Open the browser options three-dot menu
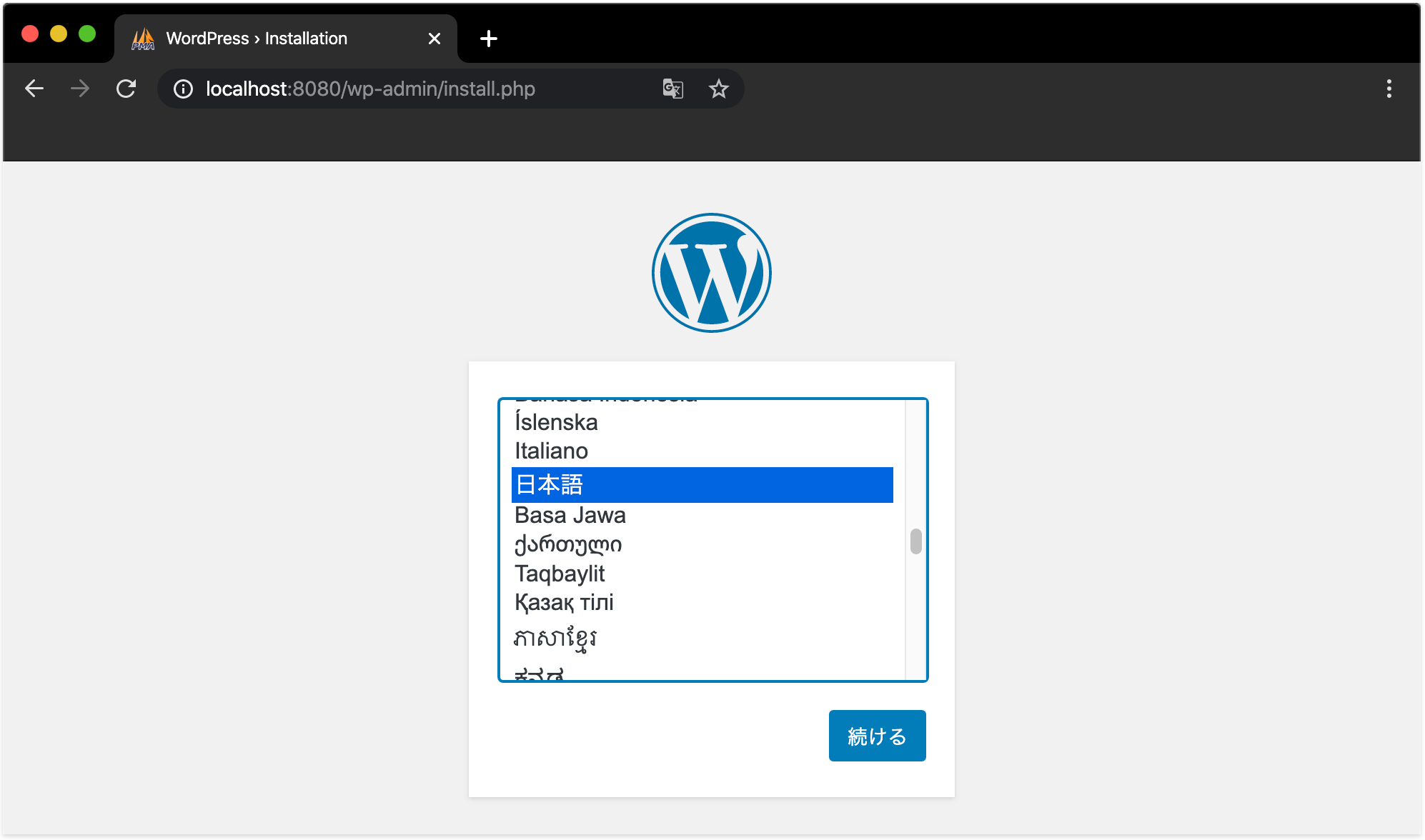This screenshot has width=1425, height=840. coord(1389,89)
